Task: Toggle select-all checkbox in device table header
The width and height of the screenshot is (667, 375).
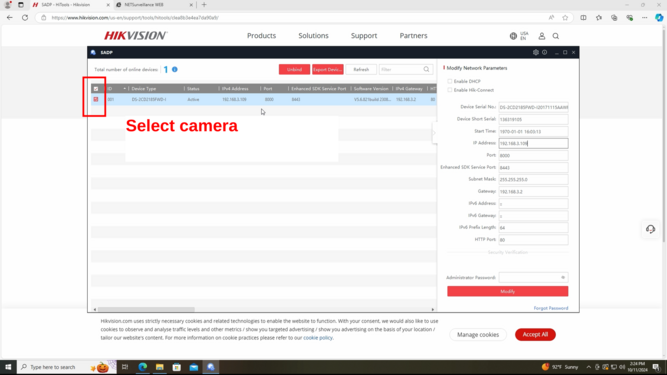Action: (x=96, y=89)
